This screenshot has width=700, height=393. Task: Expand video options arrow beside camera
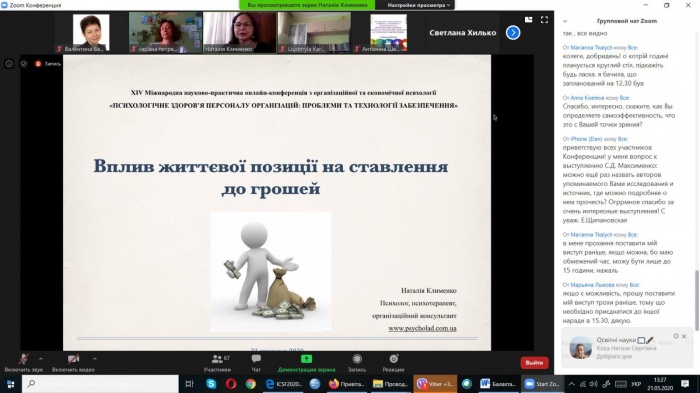pos(95,359)
